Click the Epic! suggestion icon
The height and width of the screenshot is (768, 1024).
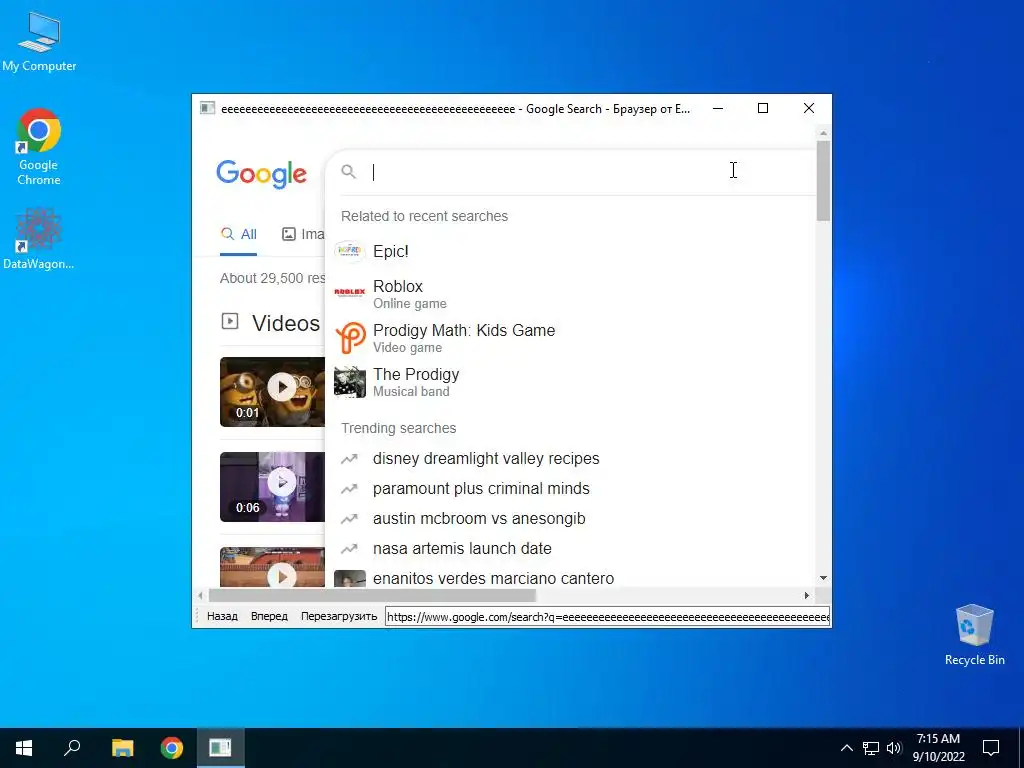(349, 251)
